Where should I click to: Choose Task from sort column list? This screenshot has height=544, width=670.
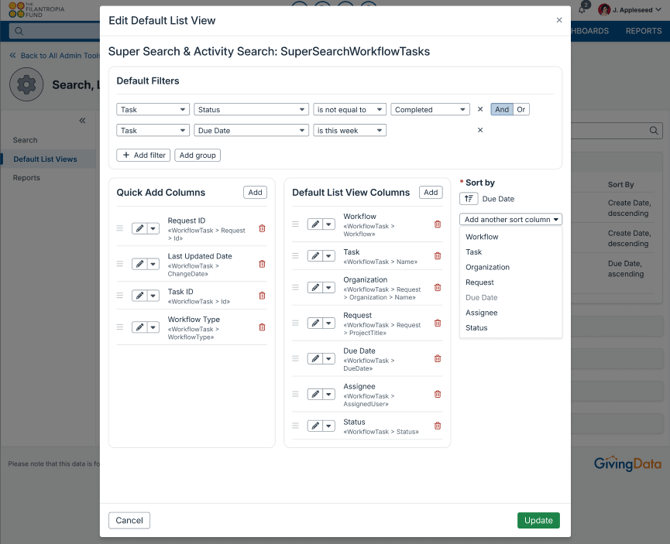coord(473,252)
